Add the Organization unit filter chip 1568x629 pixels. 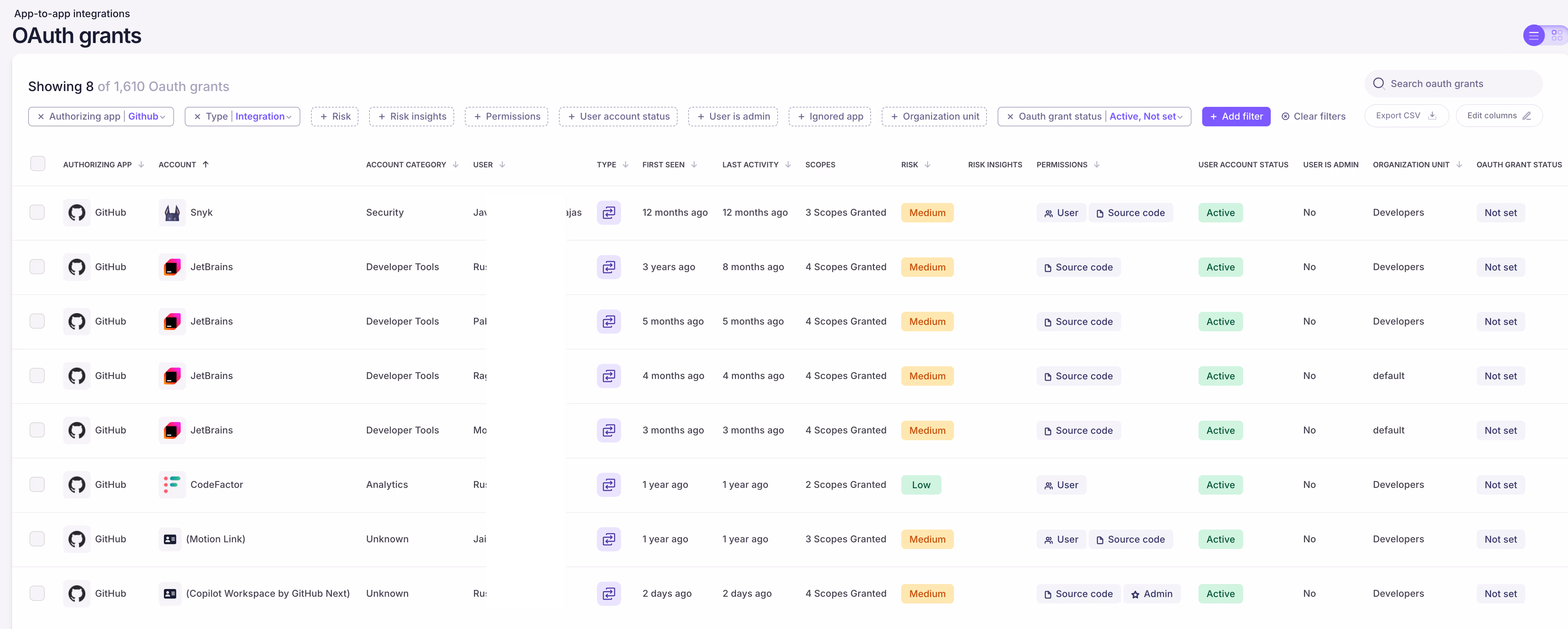pos(934,116)
